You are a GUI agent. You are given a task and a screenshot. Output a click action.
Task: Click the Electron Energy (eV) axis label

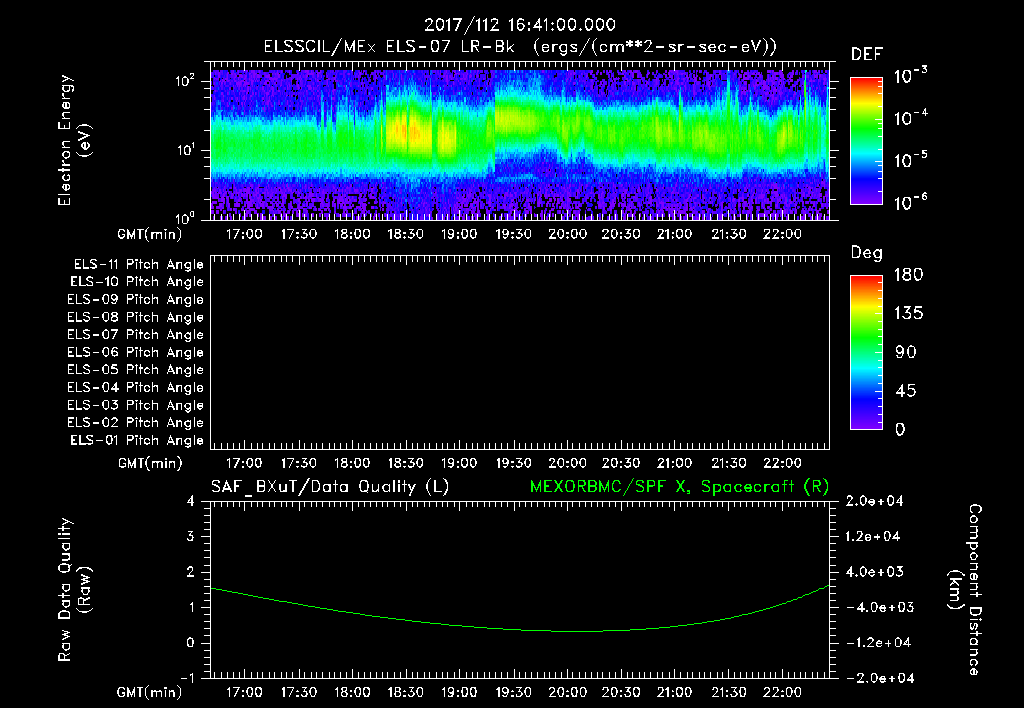click(74, 140)
